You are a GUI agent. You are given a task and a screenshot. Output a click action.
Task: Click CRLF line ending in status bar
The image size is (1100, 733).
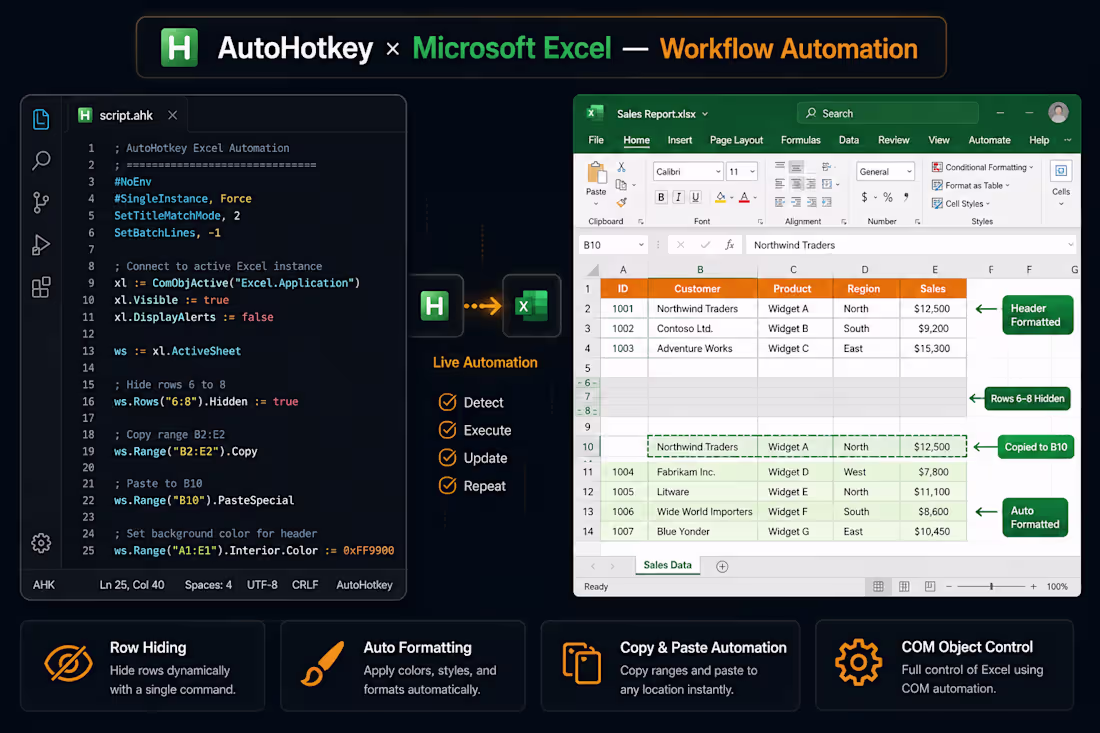pos(305,585)
